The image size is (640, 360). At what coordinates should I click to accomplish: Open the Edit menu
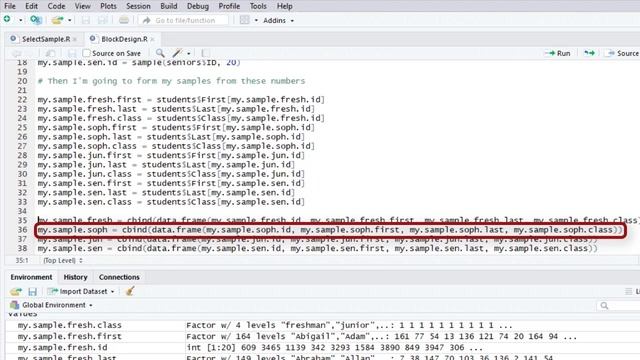coord(31,6)
